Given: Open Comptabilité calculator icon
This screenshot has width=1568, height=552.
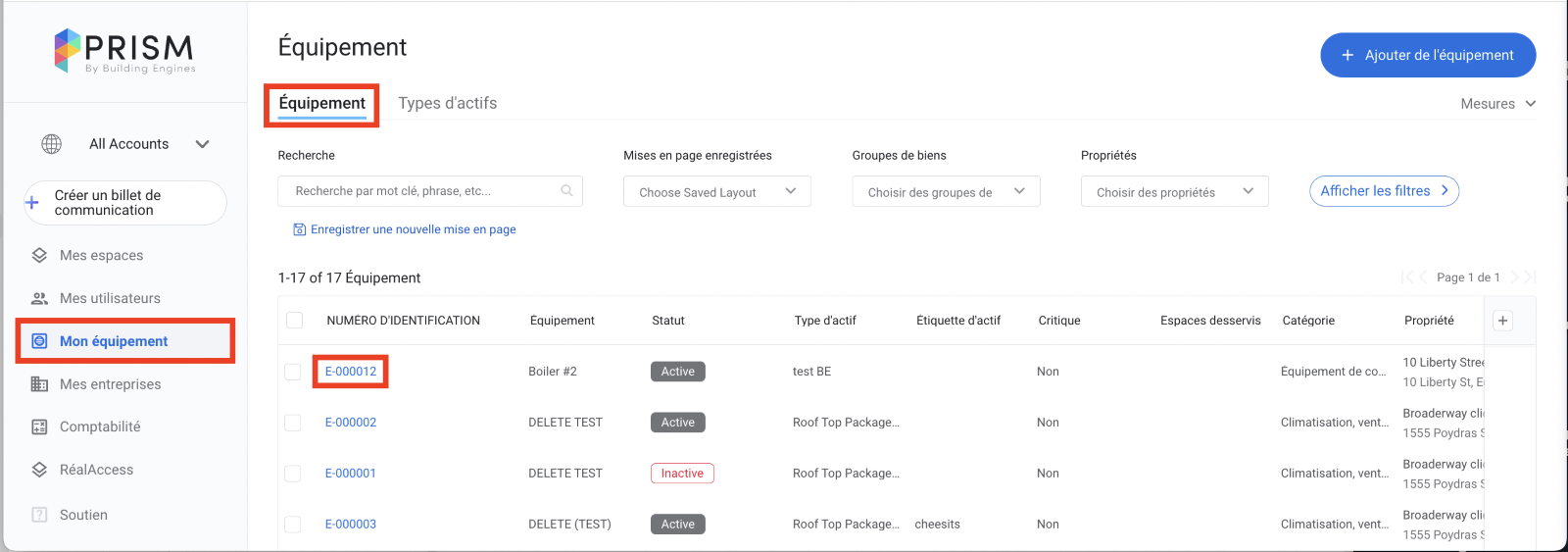Looking at the screenshot, I should click(39, 427).
